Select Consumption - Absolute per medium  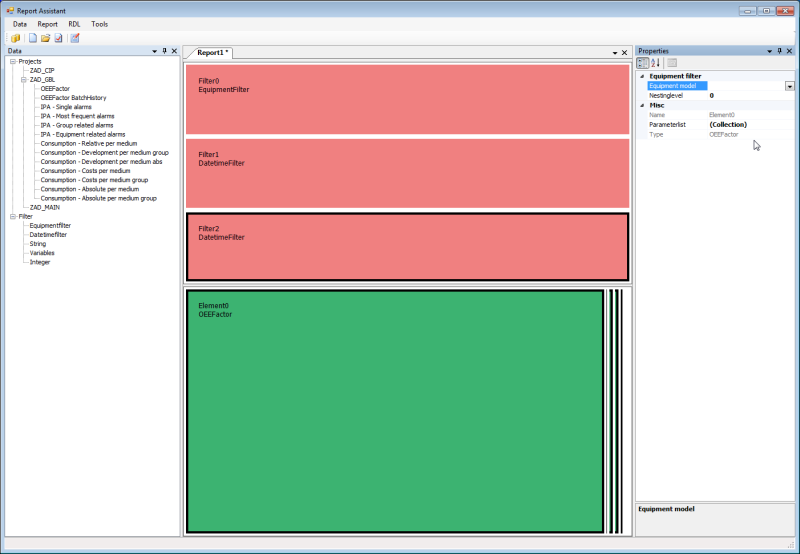(90, 189)
